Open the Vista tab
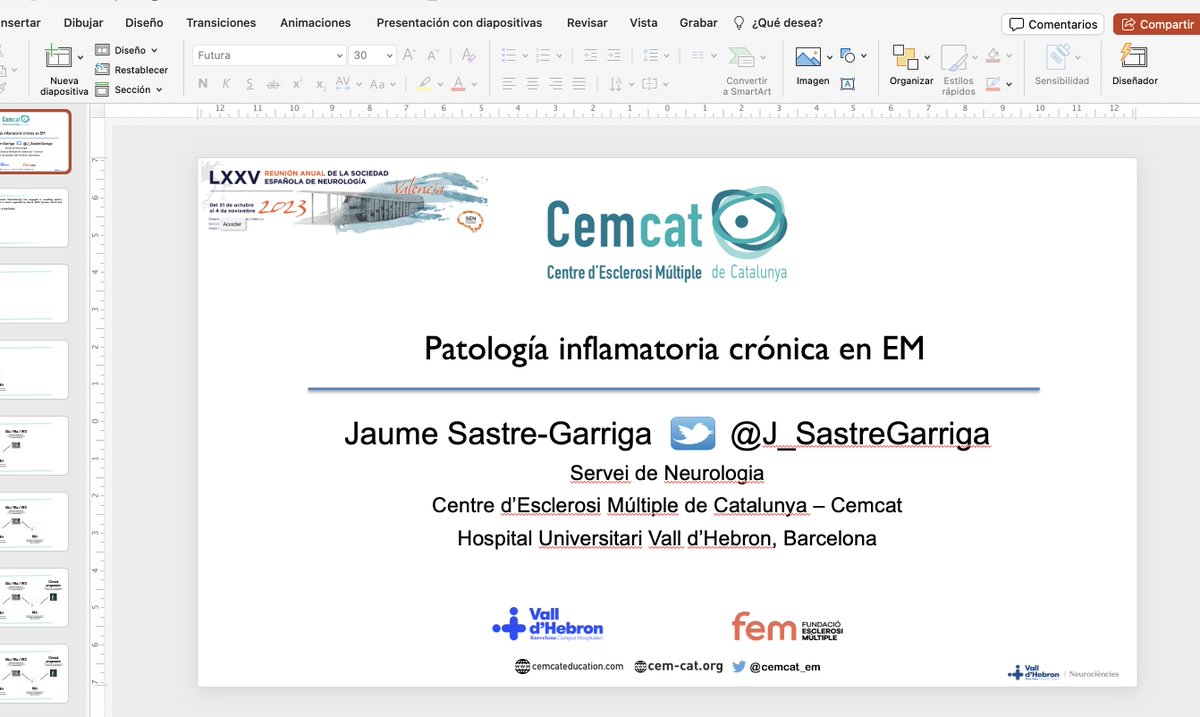Viewport: 1200px width, 717px height. pos(644,22)
